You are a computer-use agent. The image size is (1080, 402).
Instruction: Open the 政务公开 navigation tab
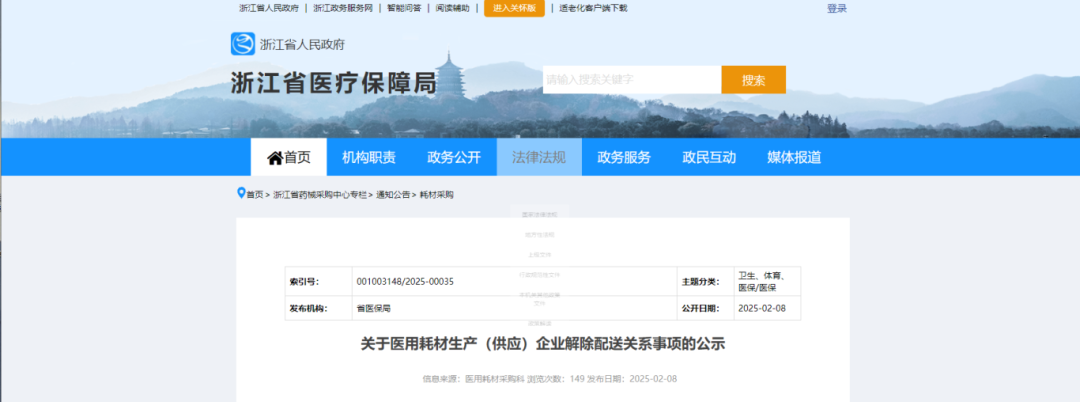(454, 157)
